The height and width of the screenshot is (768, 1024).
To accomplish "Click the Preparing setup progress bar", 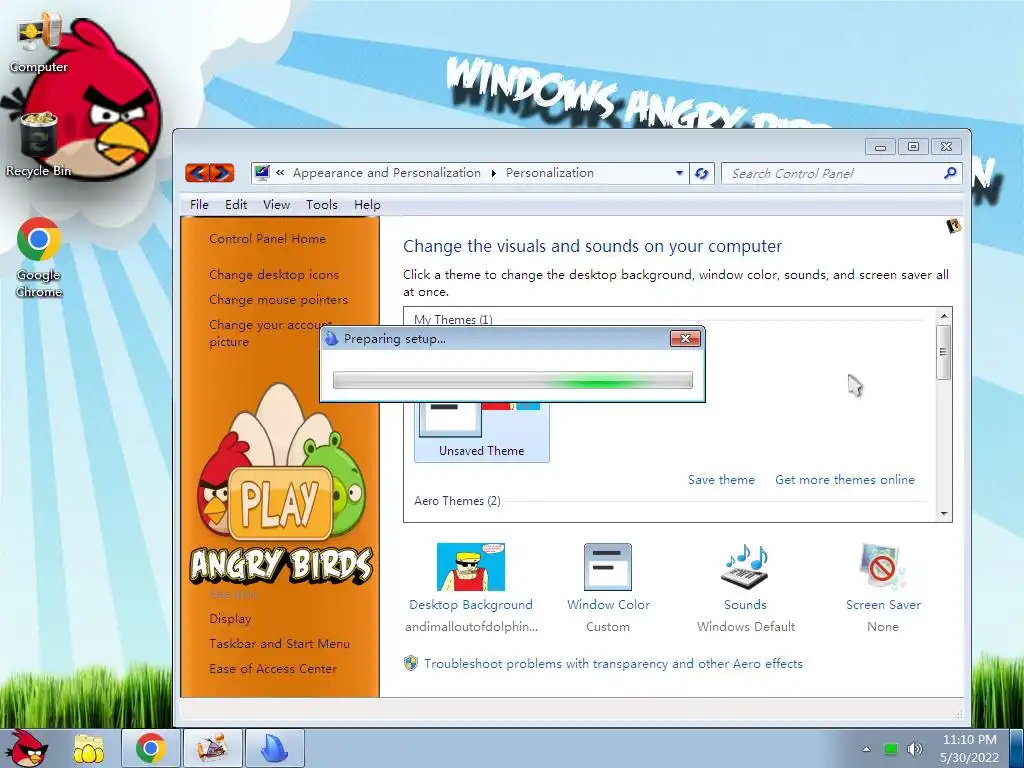I will [513, 380].
